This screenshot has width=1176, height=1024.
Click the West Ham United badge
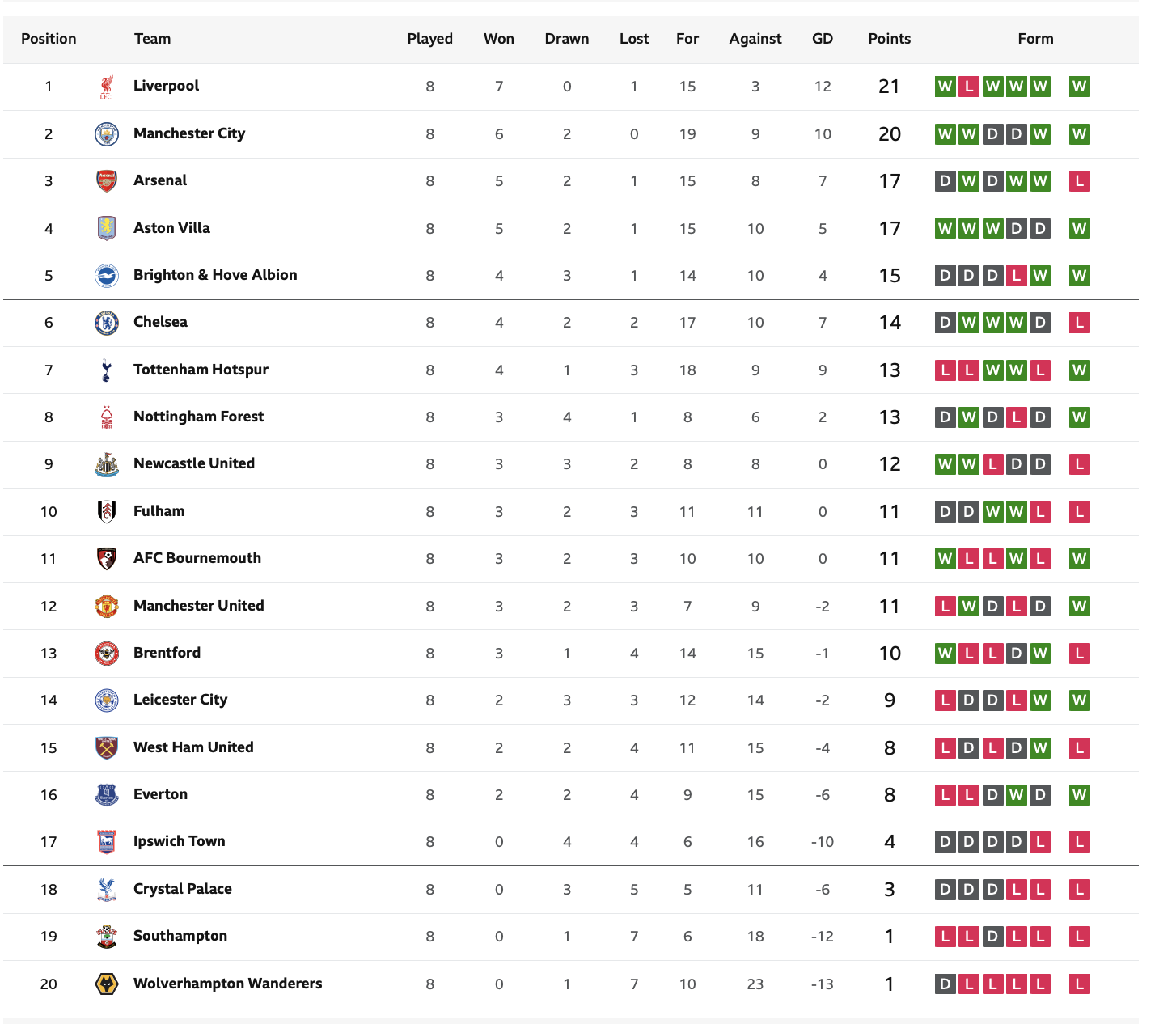106,747
